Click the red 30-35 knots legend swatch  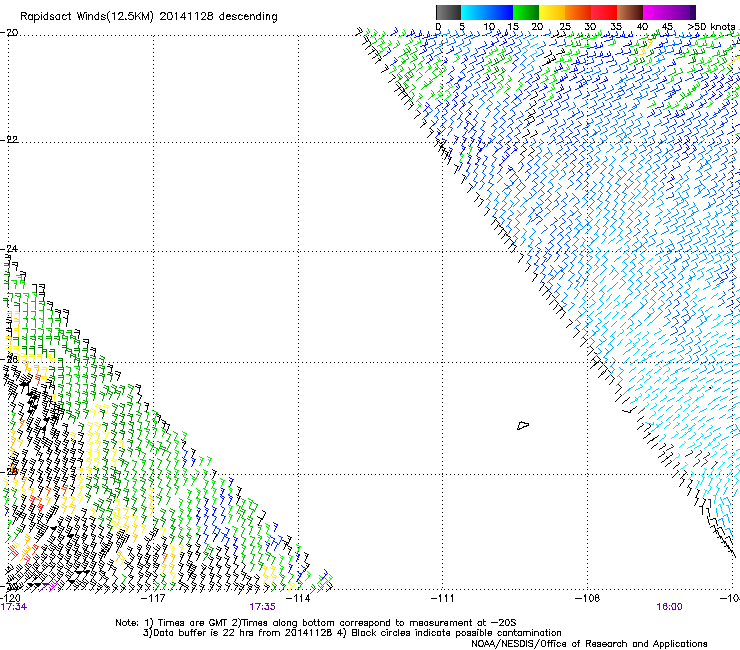coord(604,12)
